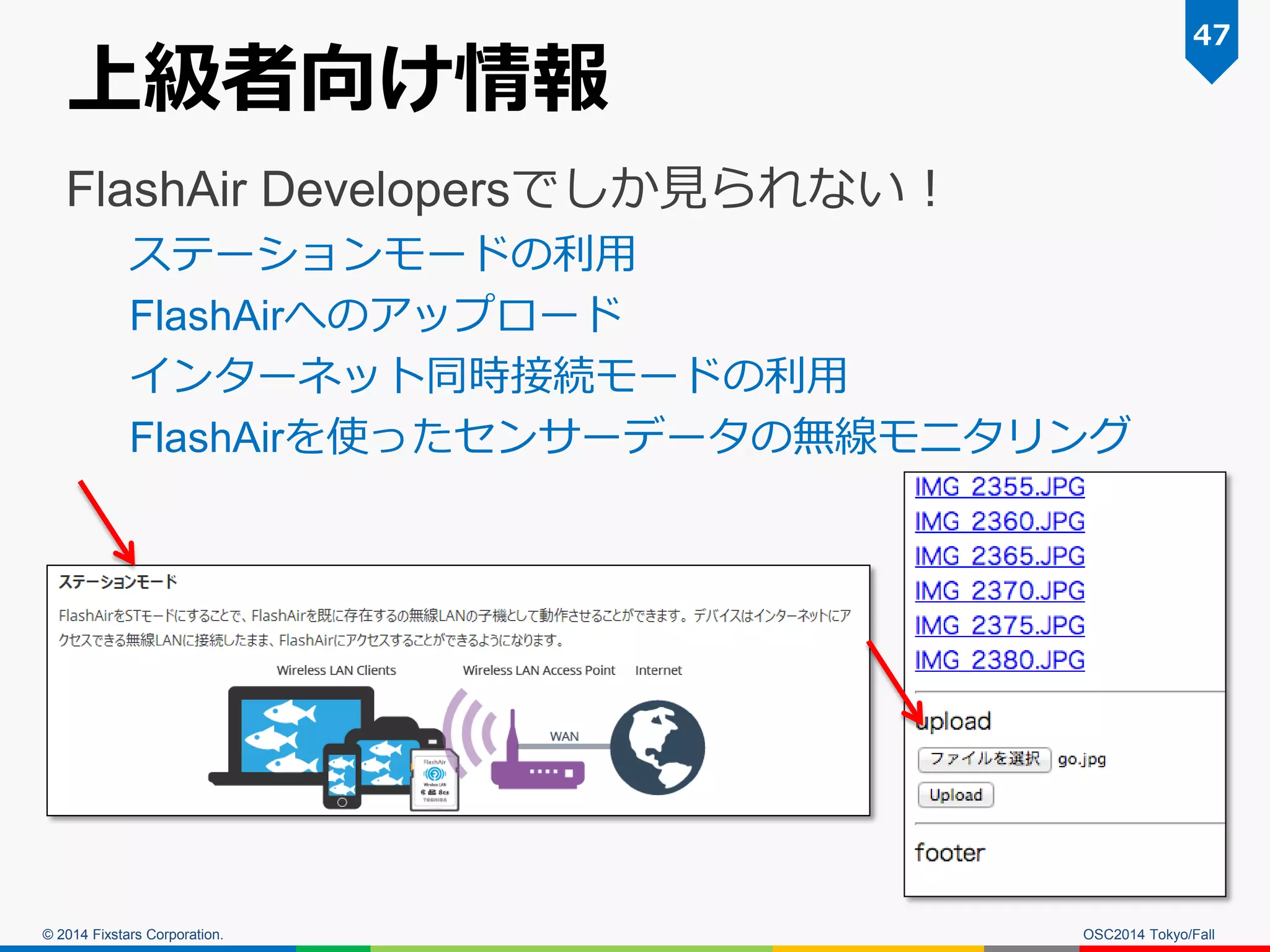
Task: Click the インターネット同時接続モードの利用 link
Action: coord(488,376)
